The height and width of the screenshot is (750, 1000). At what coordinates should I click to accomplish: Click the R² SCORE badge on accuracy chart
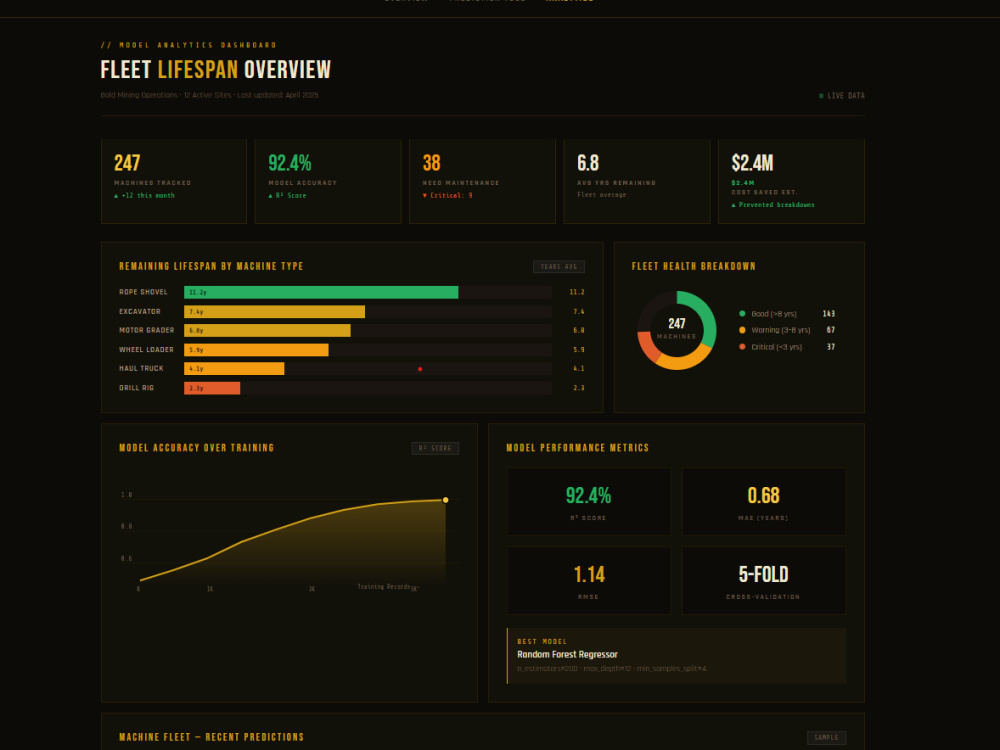click(435, 448)
